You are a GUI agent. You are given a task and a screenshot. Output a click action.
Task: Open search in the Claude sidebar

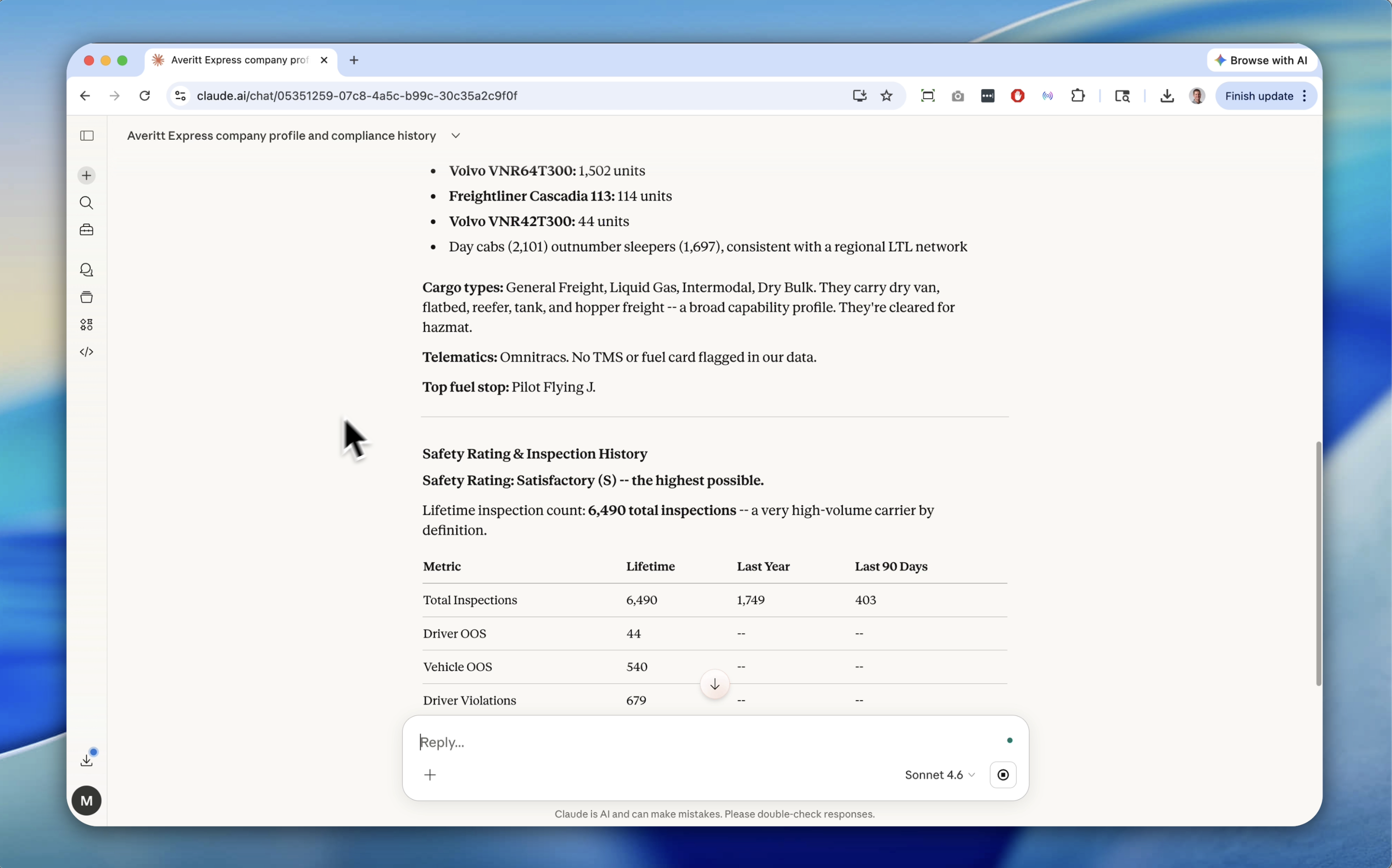pos(86,202)
